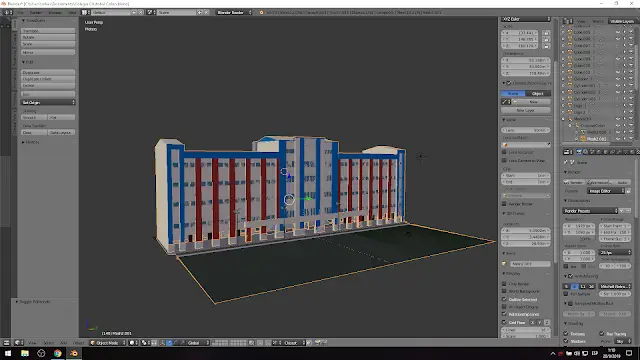Open the Render menu in top bar

point(36,13)
